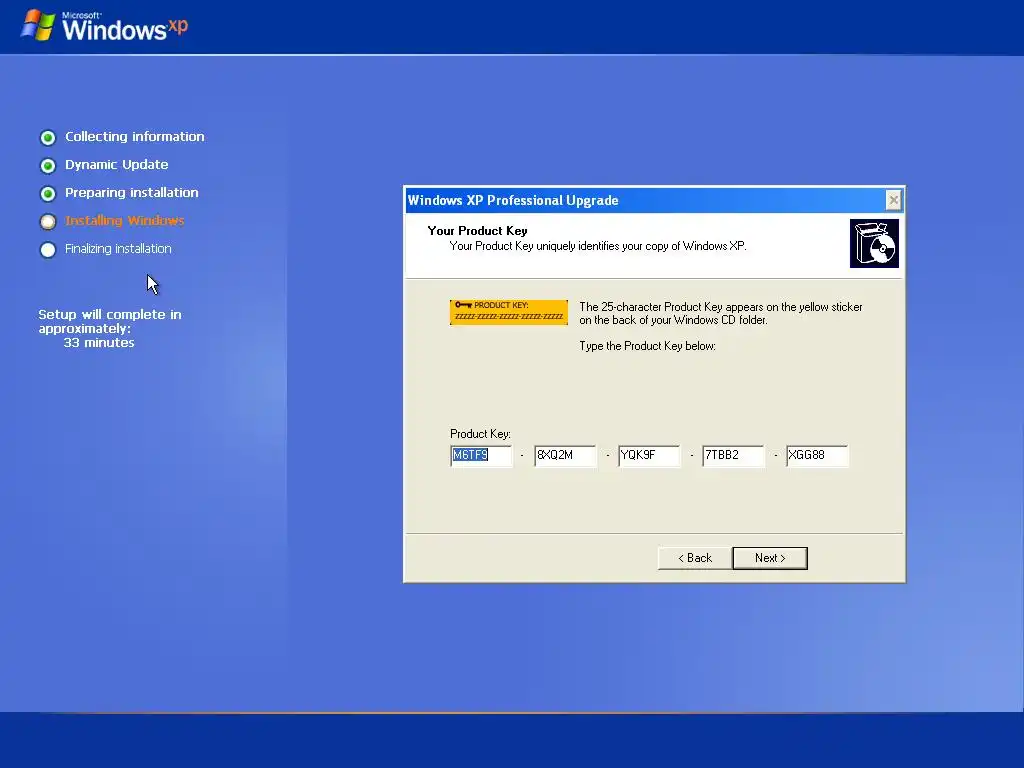
Task: Close the Windows XP Professional Upgrade dialog
Action: 893,200
